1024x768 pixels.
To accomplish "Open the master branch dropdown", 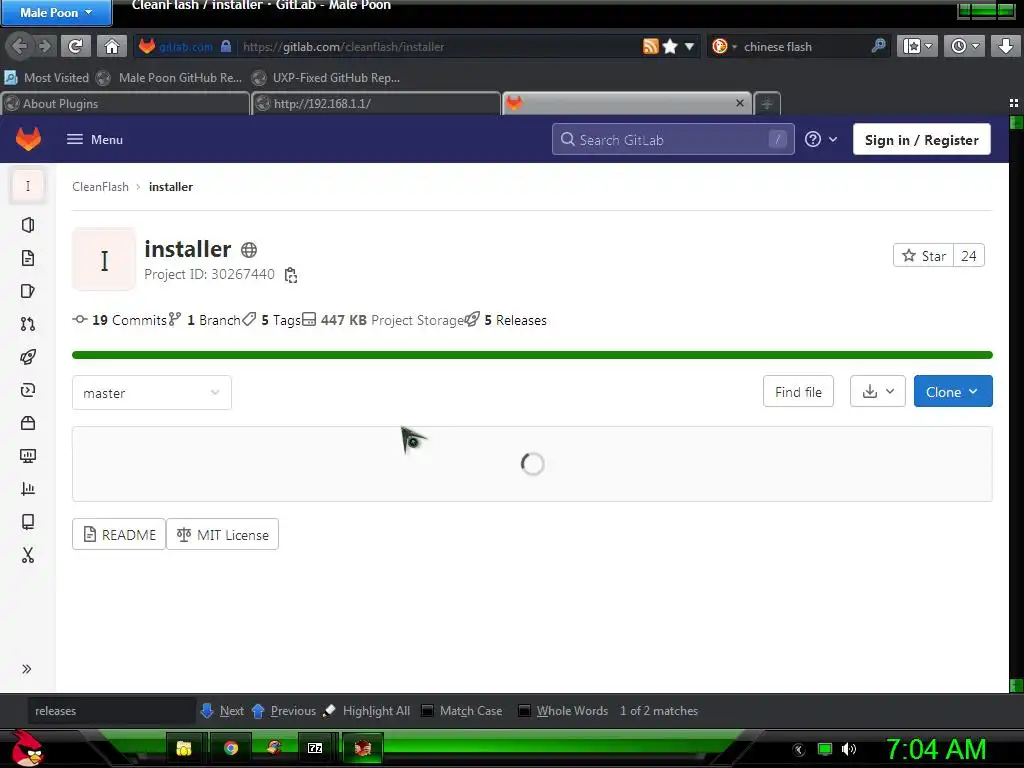I will click(152, 392).
